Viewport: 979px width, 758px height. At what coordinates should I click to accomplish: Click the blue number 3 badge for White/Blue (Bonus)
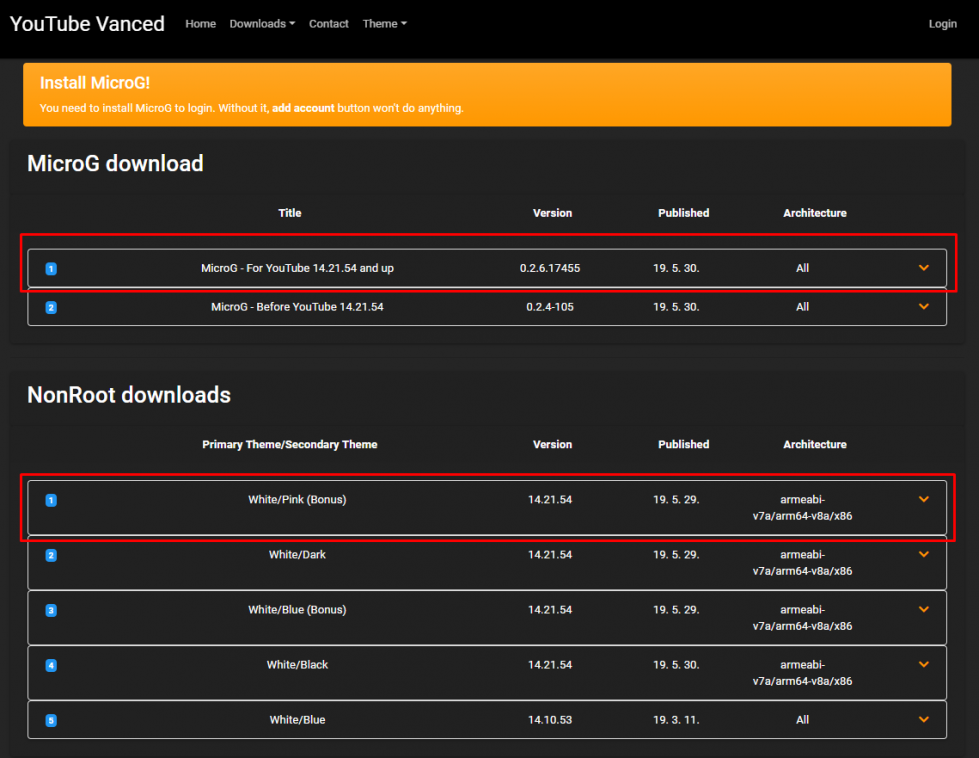pos(51,610)
